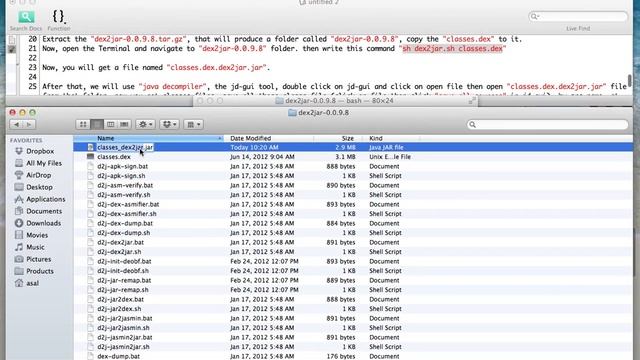Focus the Live Find search field
This screenshot has height=360, width=640.
(x=578, y=16)
